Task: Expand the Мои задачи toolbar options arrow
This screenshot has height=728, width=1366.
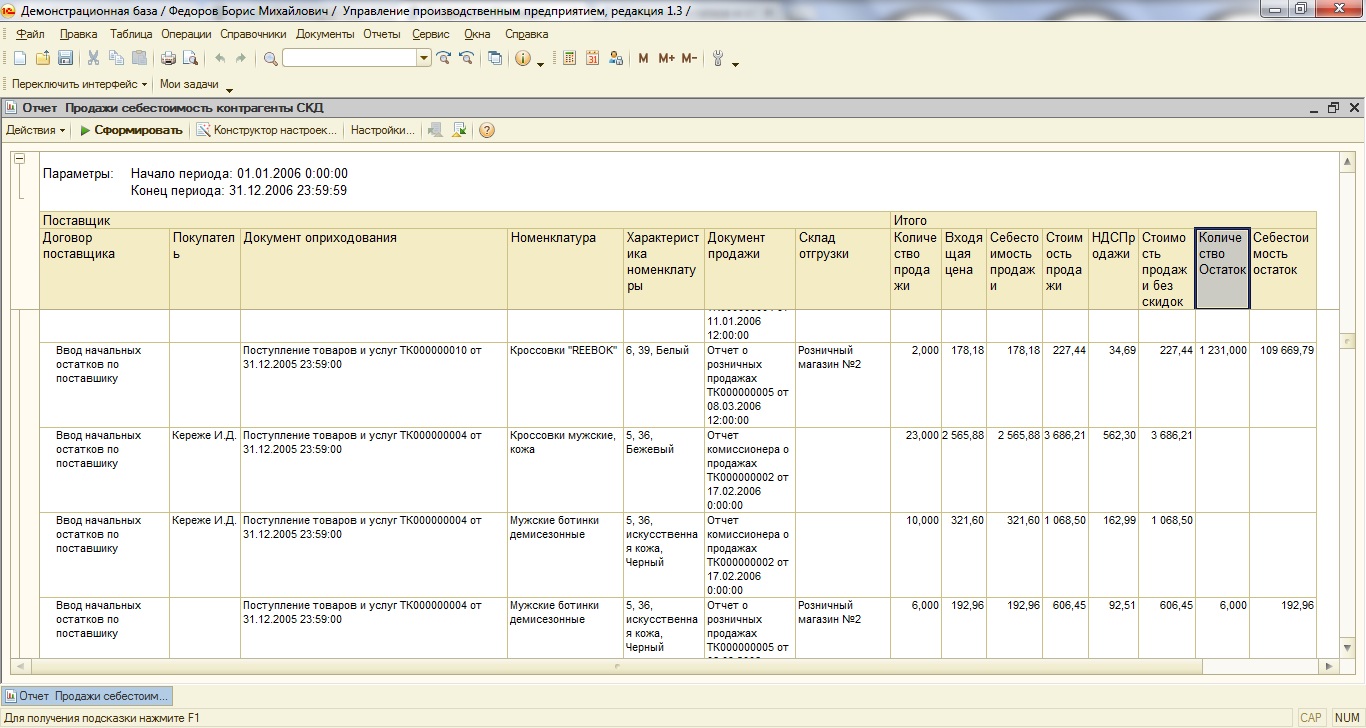Action: [229, 90]
